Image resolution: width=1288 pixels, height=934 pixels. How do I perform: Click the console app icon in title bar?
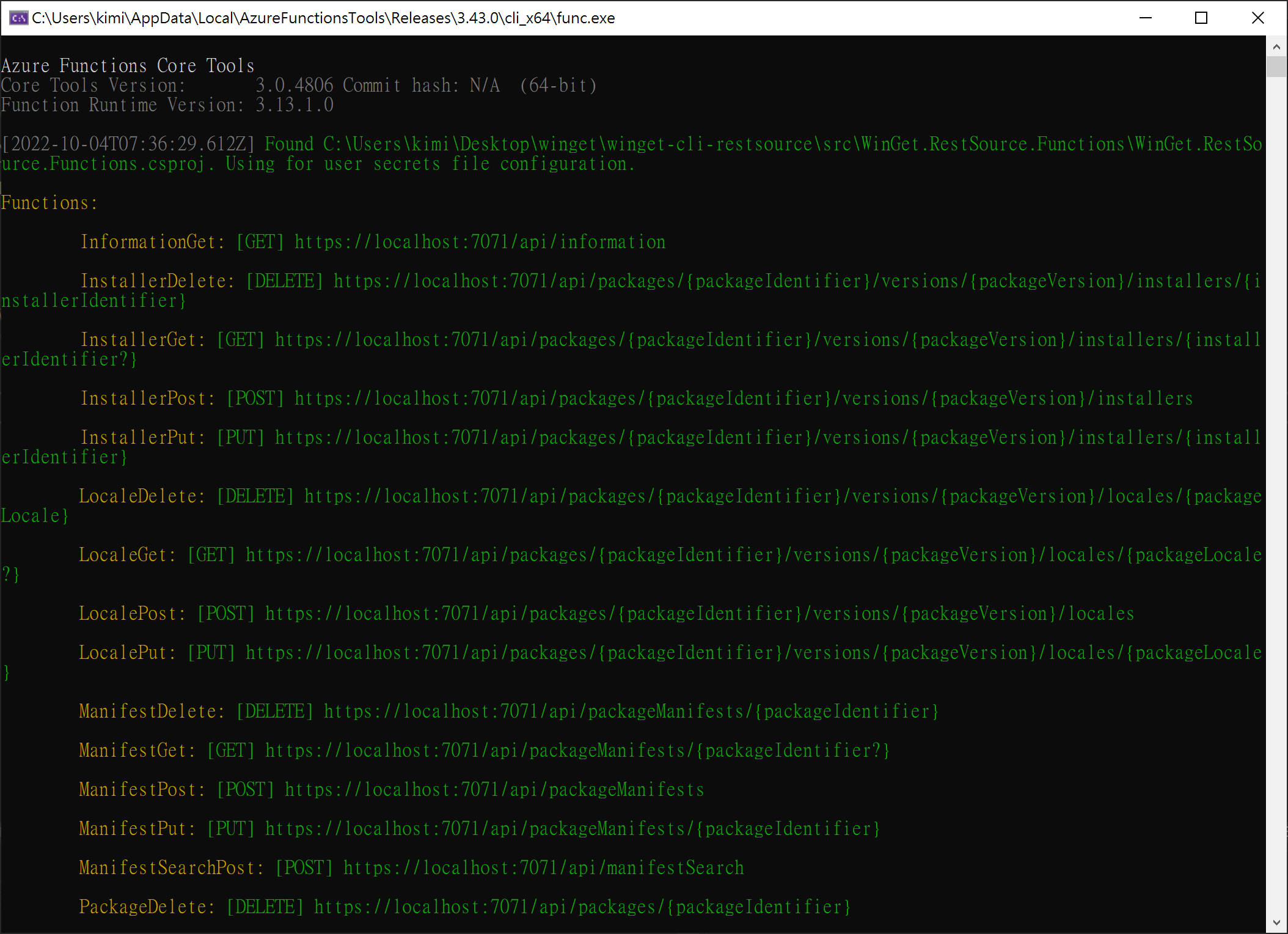coord(18,18)
